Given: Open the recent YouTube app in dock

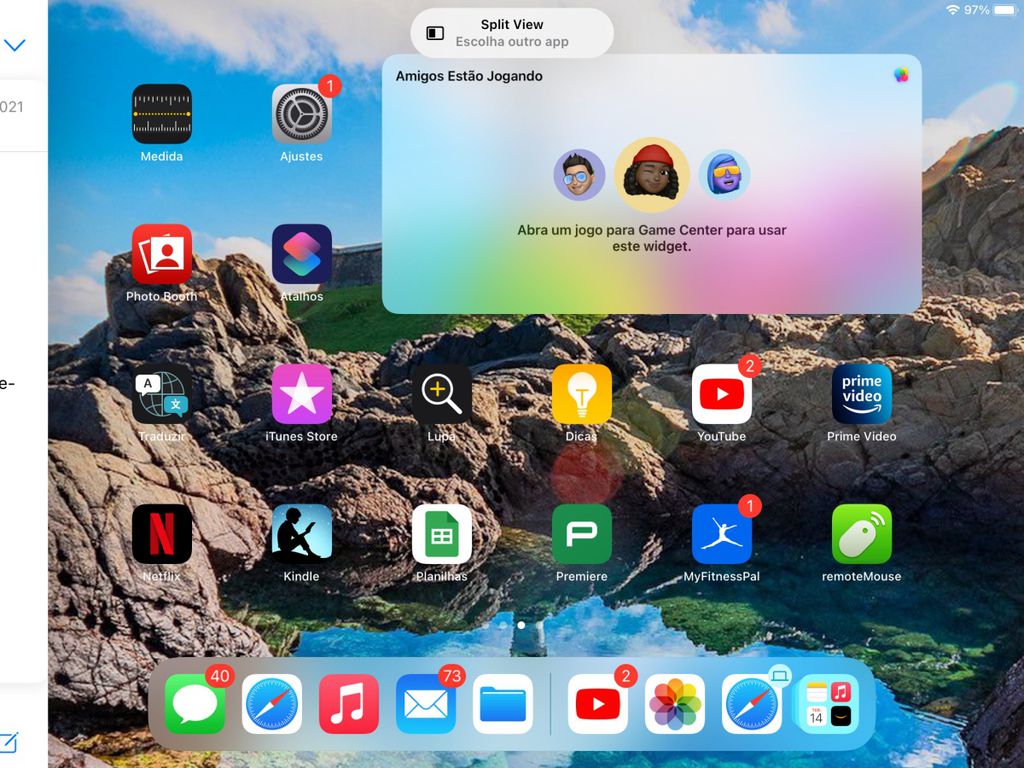Looking at the screenshot, I should [x=598, y=704].
